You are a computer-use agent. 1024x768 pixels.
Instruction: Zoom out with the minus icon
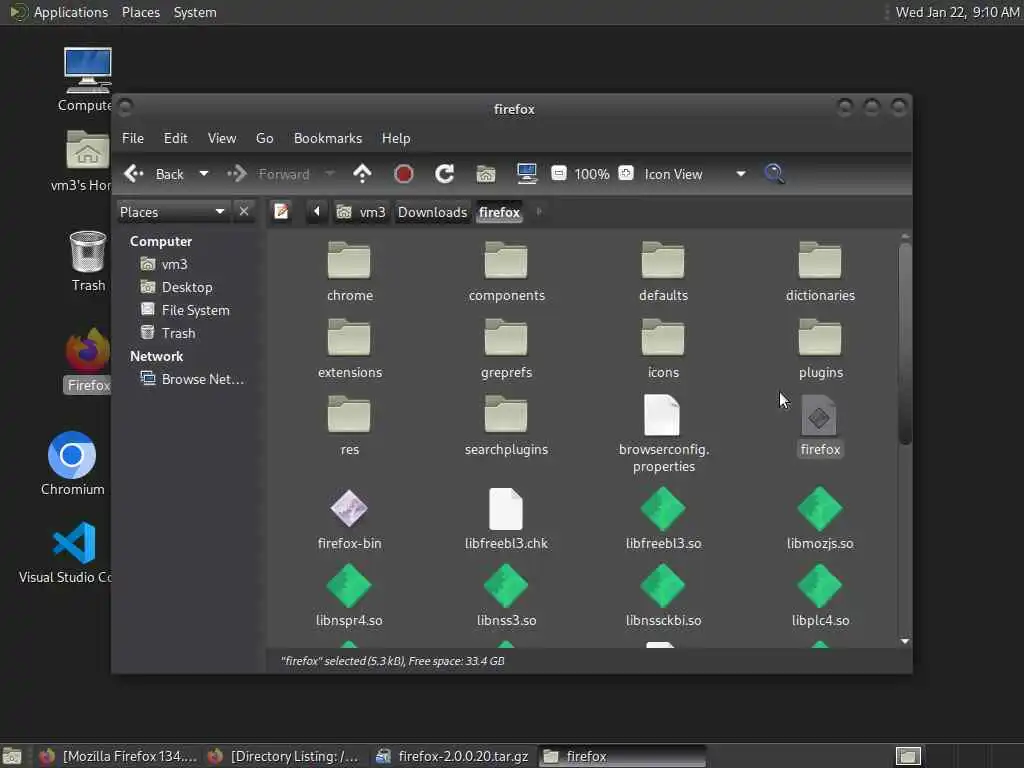[x=558, y=173]
